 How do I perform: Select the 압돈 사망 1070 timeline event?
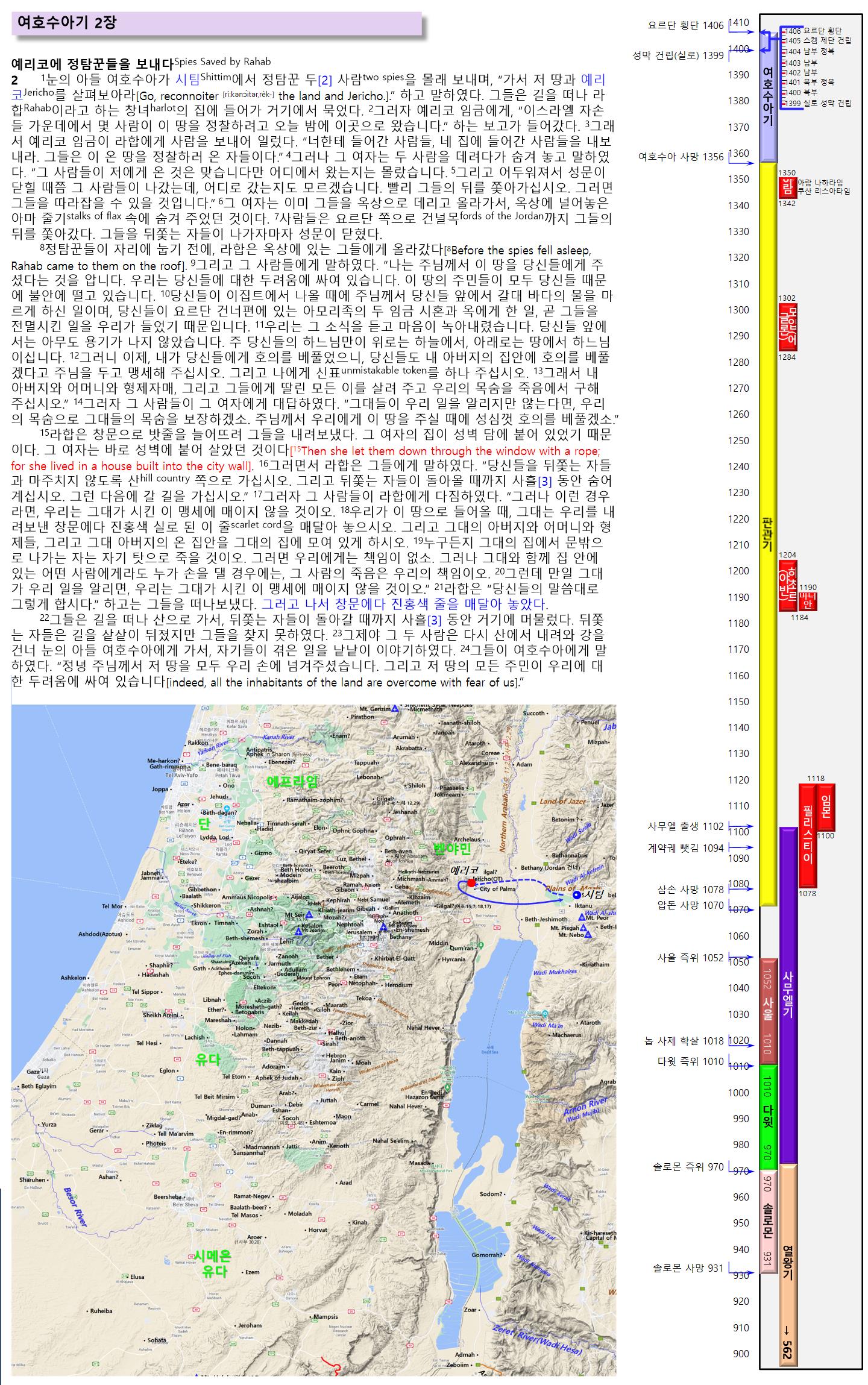click(x=690, y=905)
